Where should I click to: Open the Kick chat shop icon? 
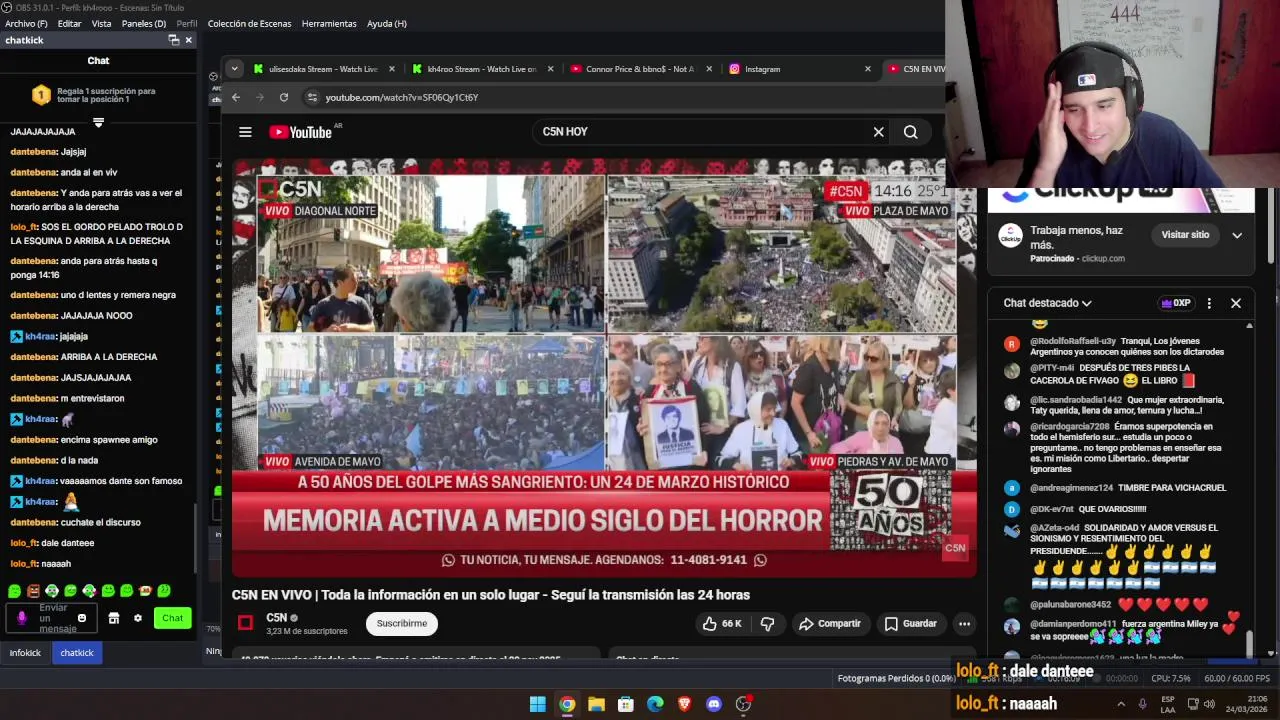[113, 618]
